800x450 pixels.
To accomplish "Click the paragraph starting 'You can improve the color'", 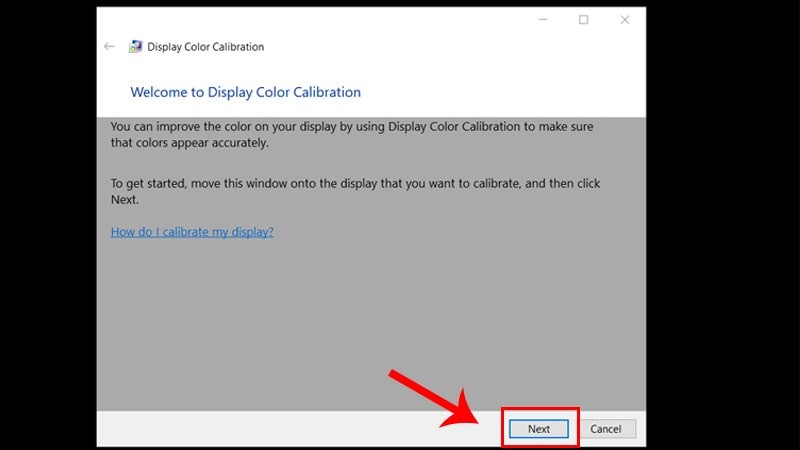I will point(352,135).
